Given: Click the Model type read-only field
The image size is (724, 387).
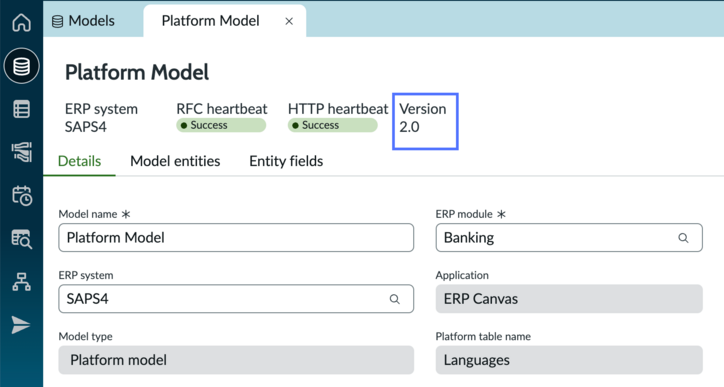Looking at the screenshot, I should (236, 360).
